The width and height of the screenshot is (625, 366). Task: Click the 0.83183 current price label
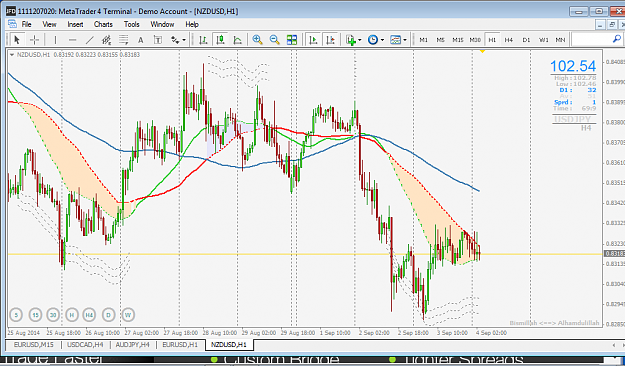[x=614, y=254]
